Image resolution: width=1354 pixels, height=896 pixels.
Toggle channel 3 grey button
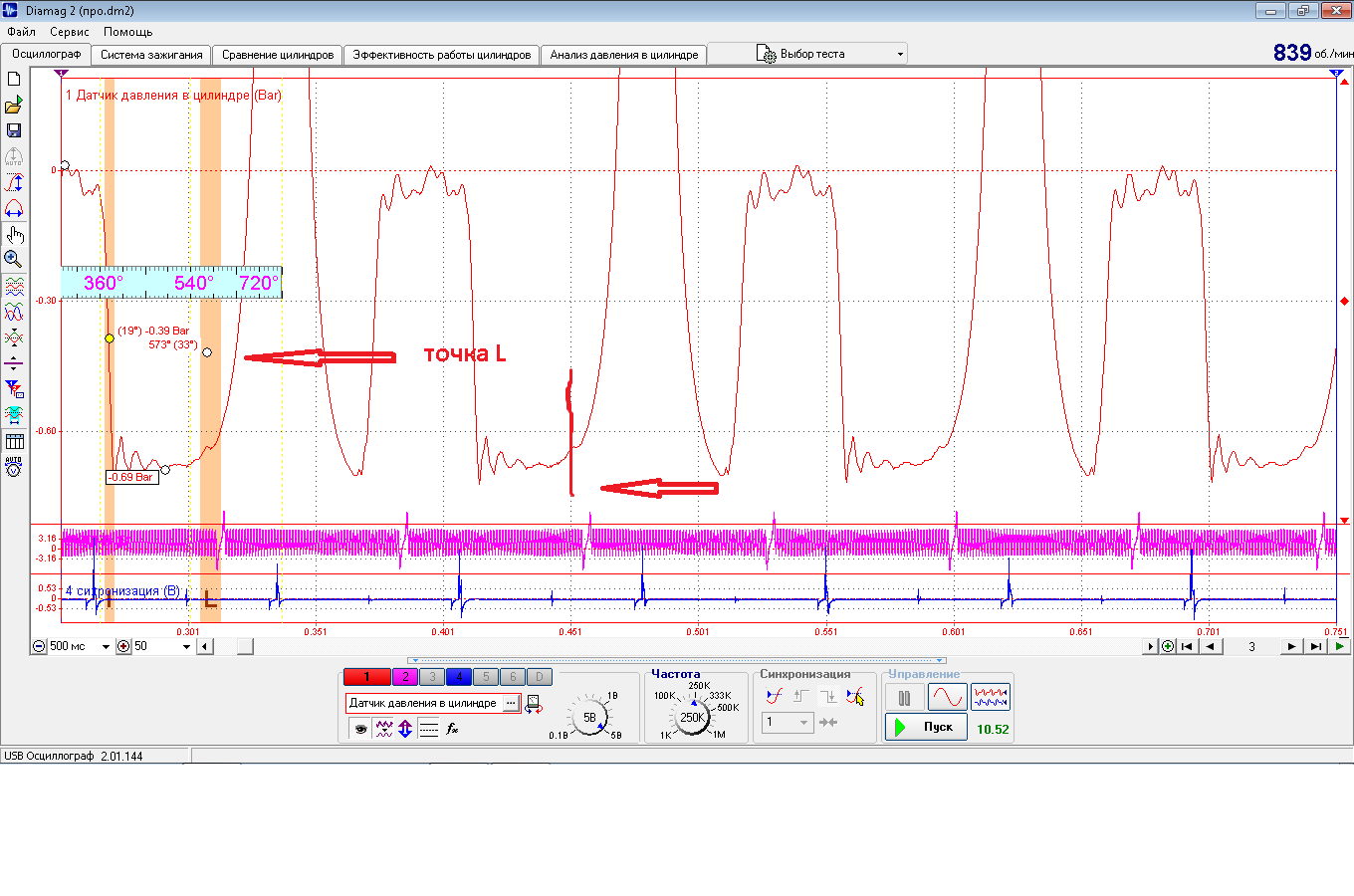(432, 677)
